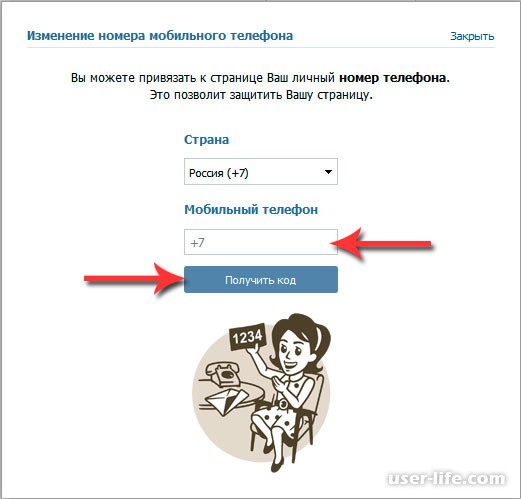The height and width of the screenshot is (499, 521).
Task: Click the Это позволит защитить Вашу страницу line
Action: 261,95
